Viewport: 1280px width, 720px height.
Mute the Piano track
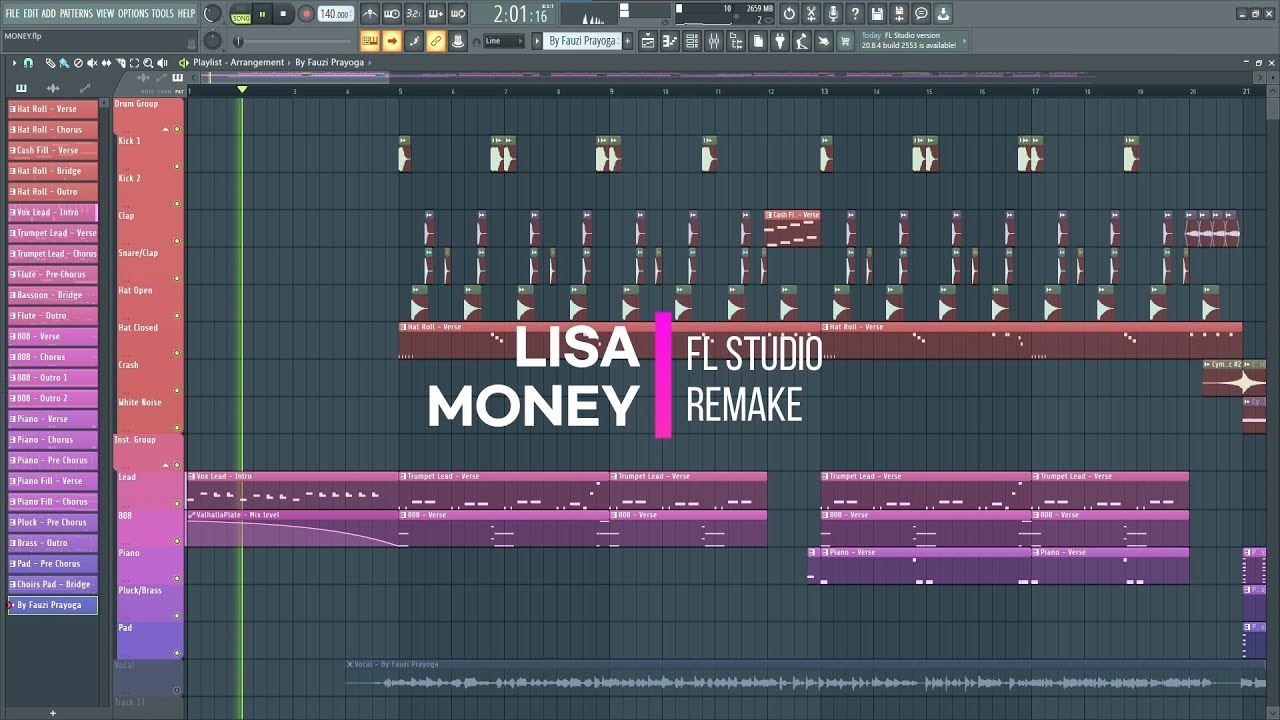177,578
